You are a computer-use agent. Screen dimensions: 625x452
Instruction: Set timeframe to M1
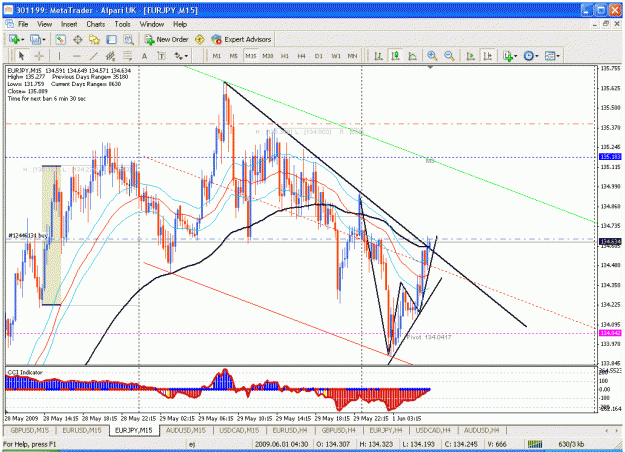tap(216, 56)
